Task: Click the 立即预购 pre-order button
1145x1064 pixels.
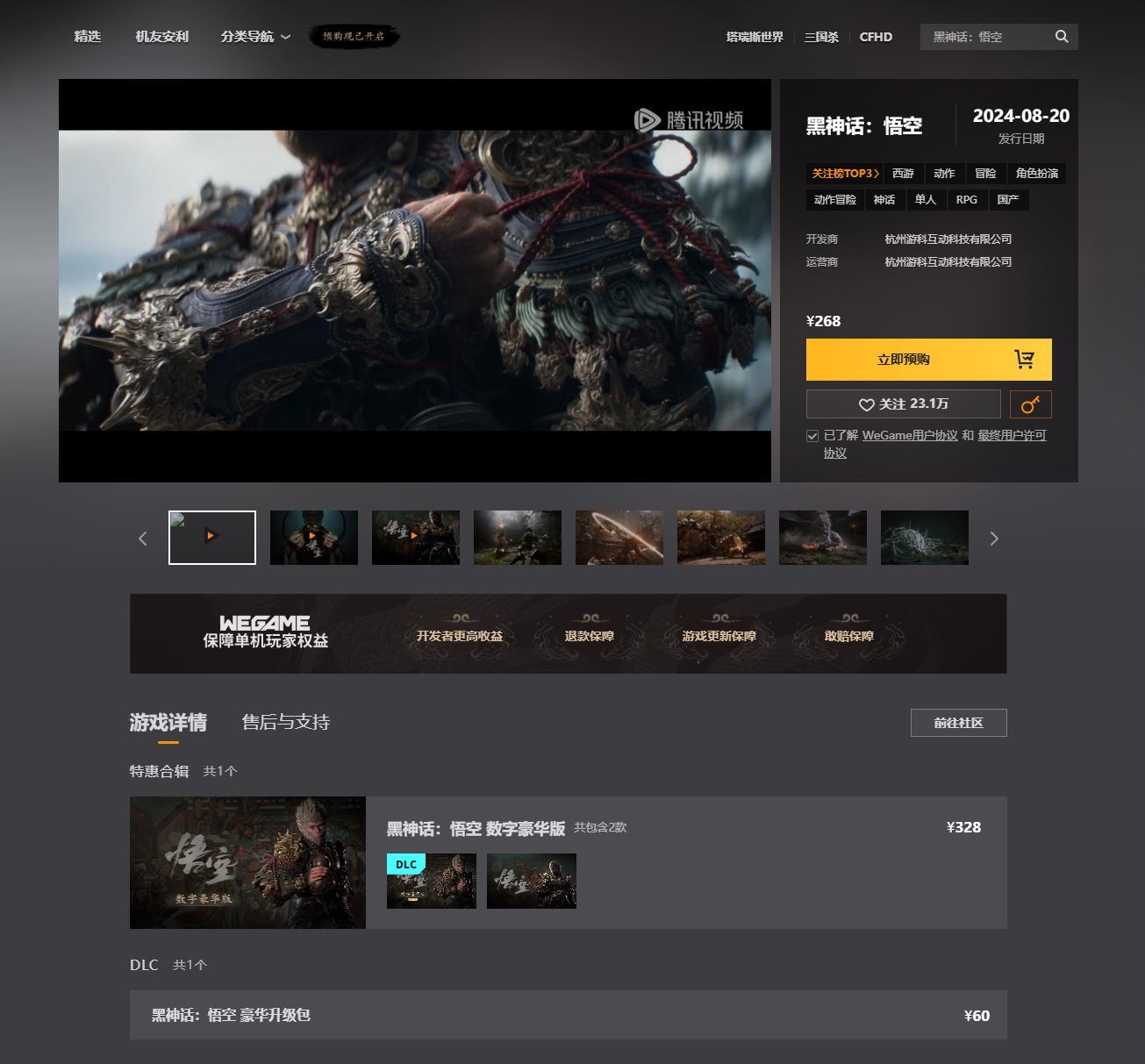Action: tap(929, 360)
